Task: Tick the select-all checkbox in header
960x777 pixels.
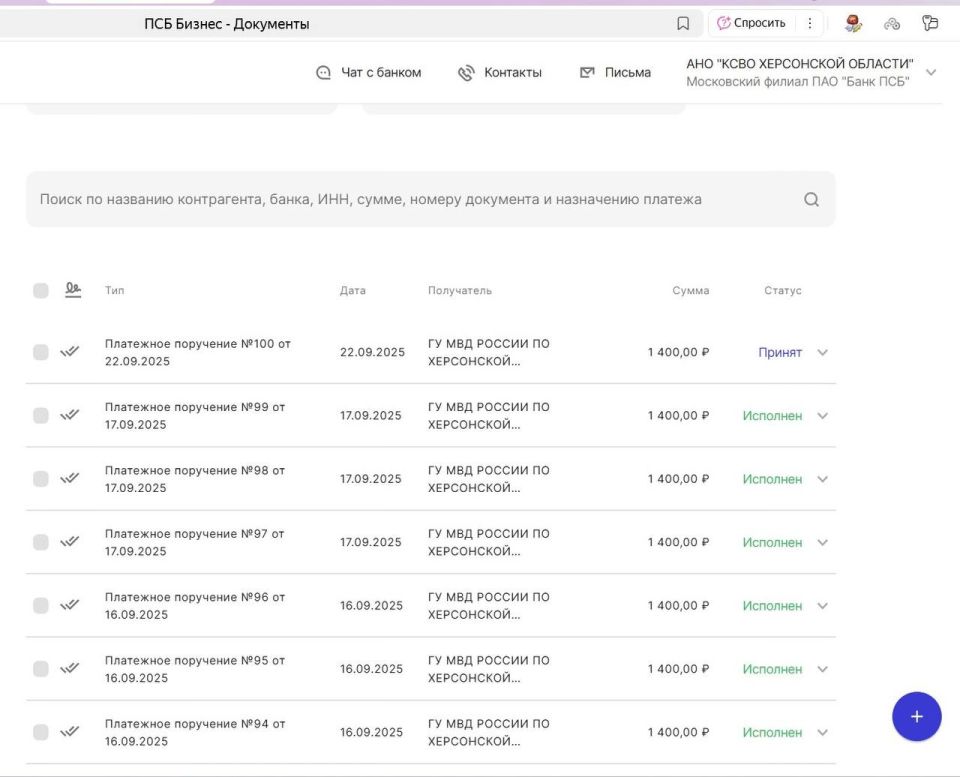Action: point(40,291)
